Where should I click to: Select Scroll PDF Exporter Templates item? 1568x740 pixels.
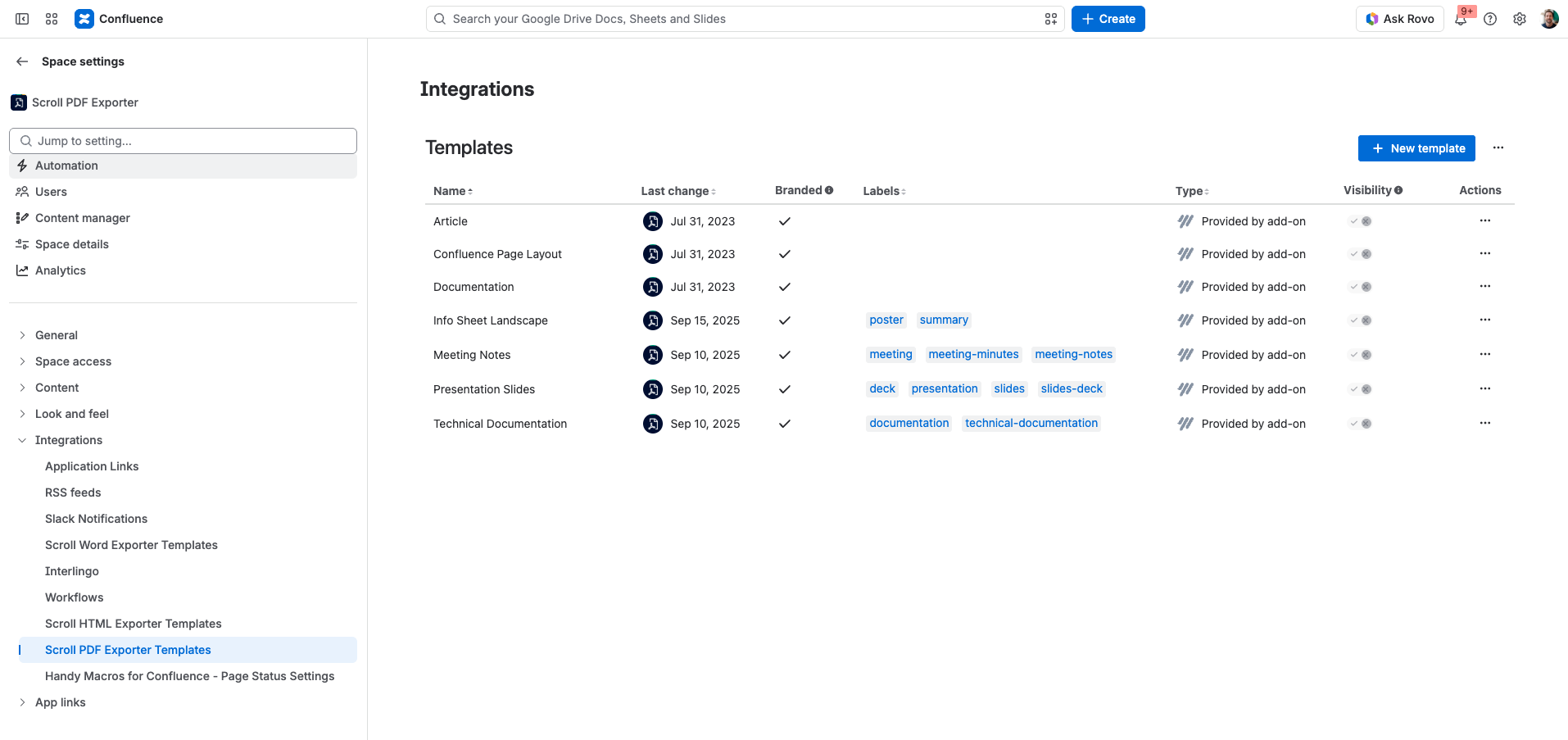coord(188,650)
